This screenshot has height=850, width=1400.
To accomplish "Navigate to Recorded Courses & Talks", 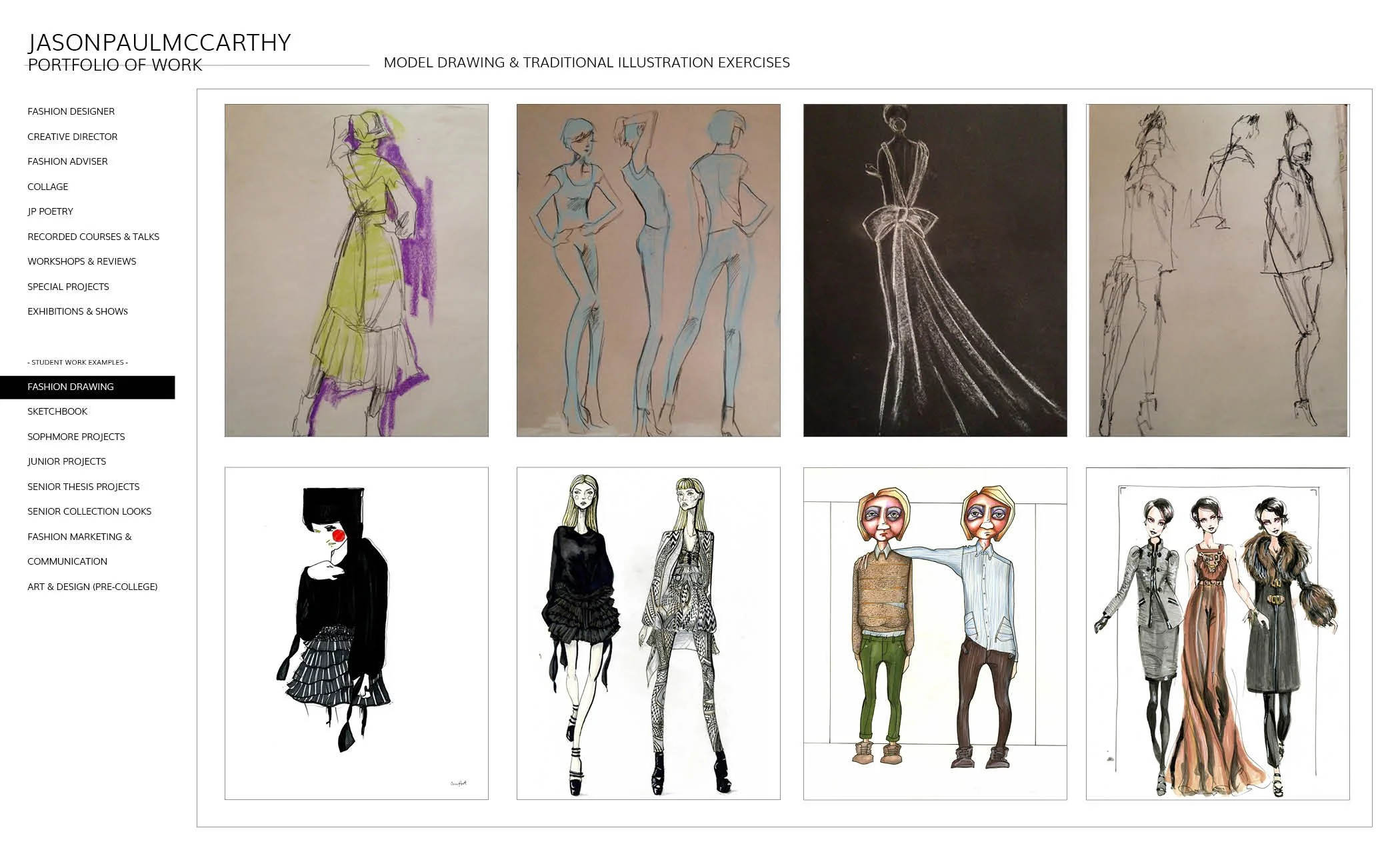I will pos(93,237).
